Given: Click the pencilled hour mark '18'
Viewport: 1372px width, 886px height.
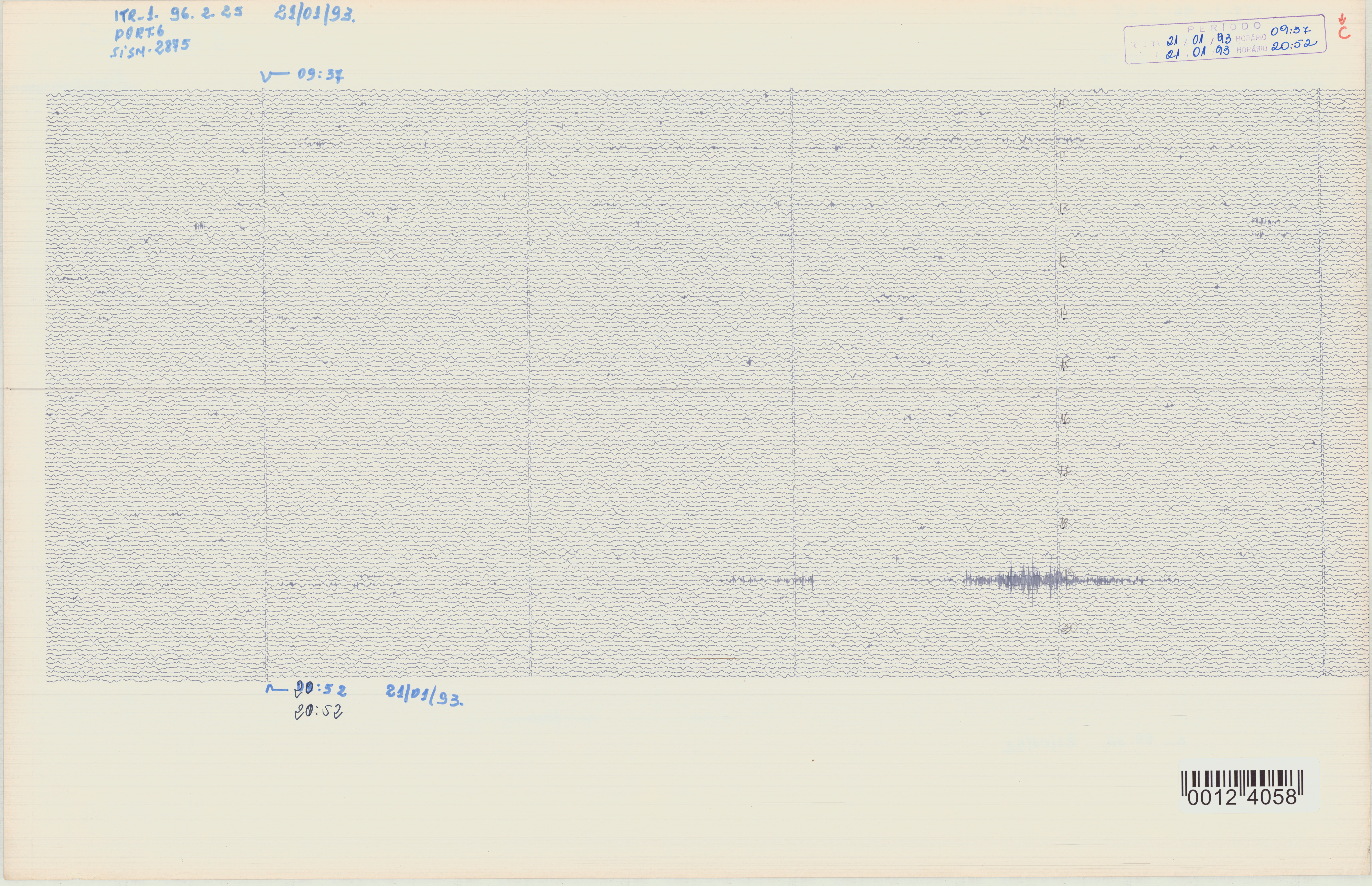Looking at the screenshot, I should (x=1064, y=523).
